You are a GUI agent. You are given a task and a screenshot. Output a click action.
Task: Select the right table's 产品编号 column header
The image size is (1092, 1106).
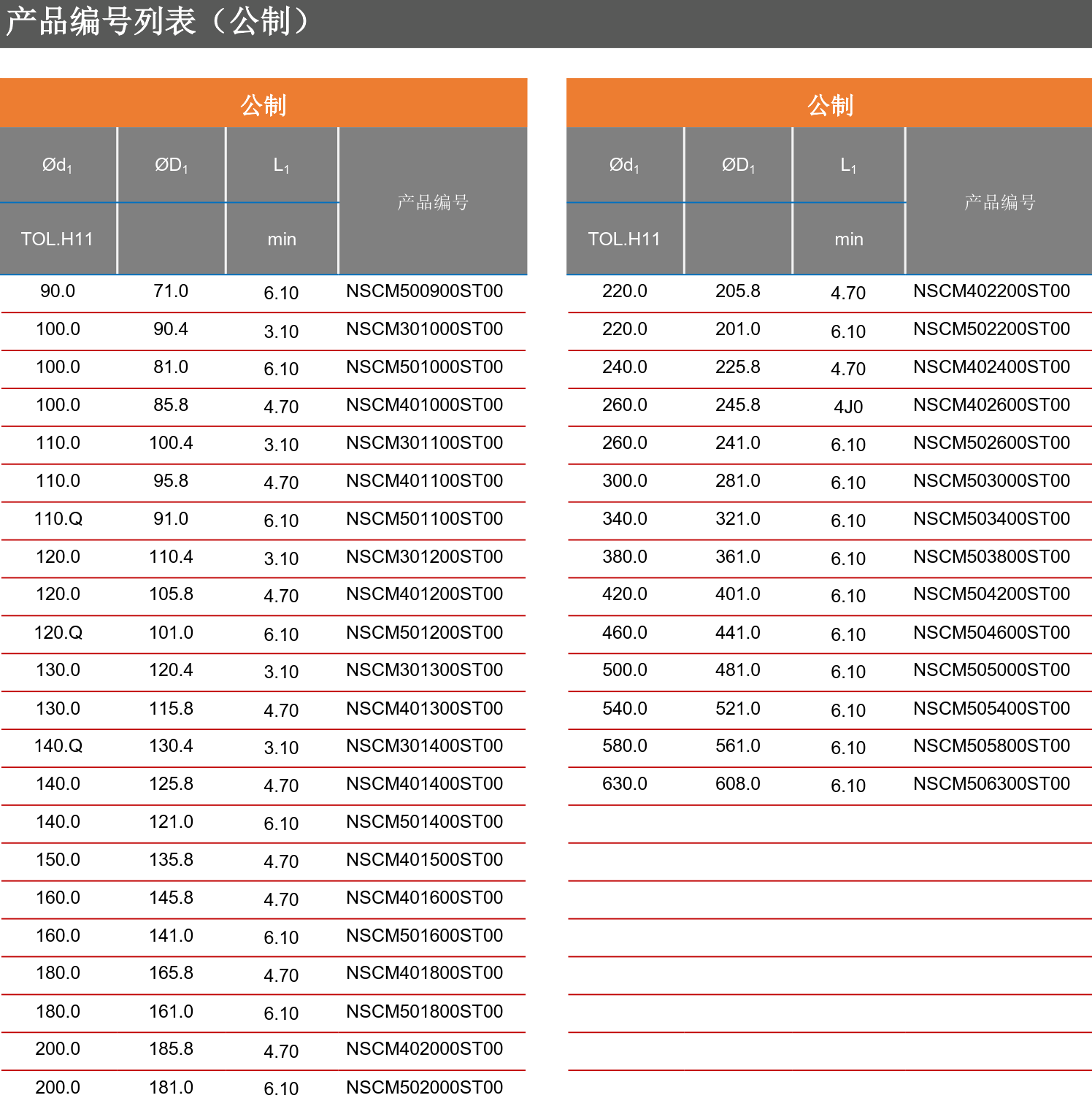click(999, 202)
